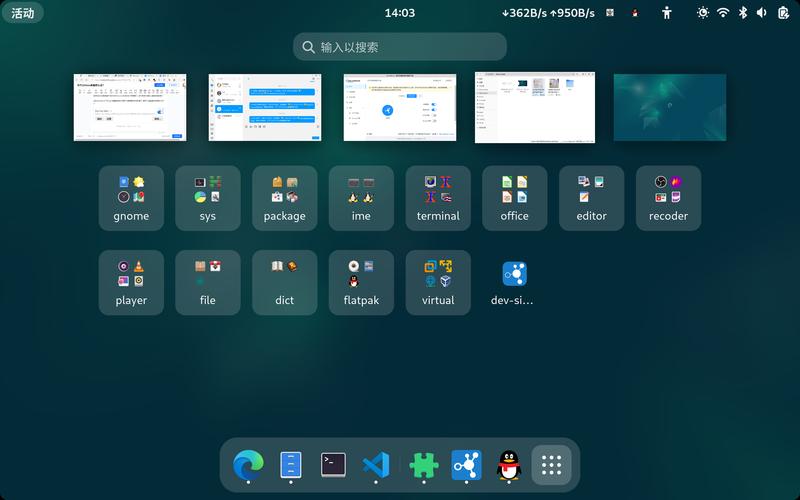
Task: Click the volume speaker icon
Action: coord(762,13)
